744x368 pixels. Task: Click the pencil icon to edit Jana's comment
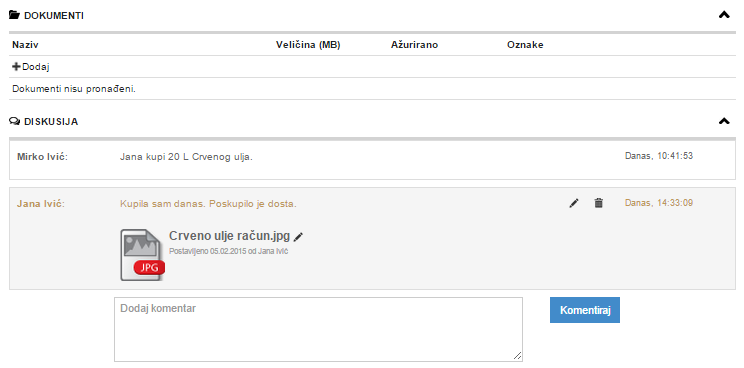click(x=574, y=203)
